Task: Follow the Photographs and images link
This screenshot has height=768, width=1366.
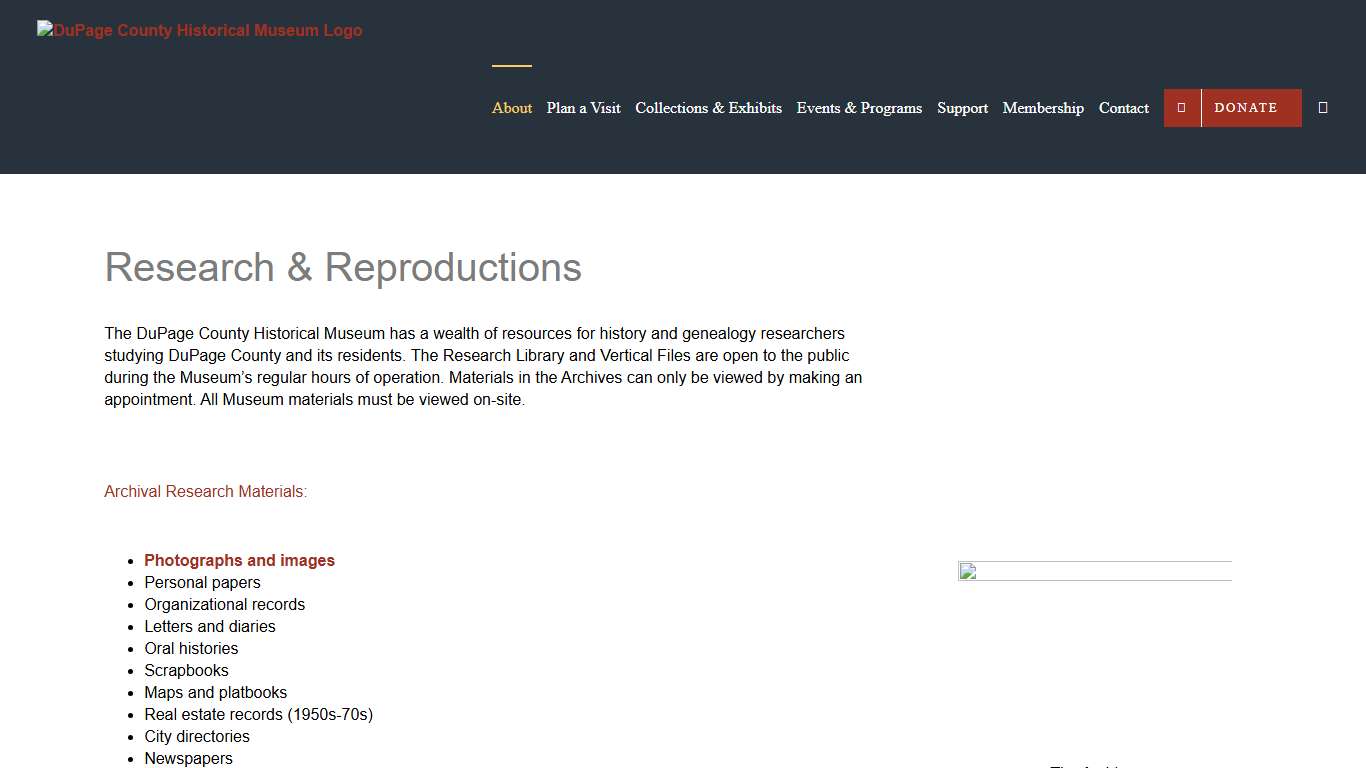Action: click(239, 561)
